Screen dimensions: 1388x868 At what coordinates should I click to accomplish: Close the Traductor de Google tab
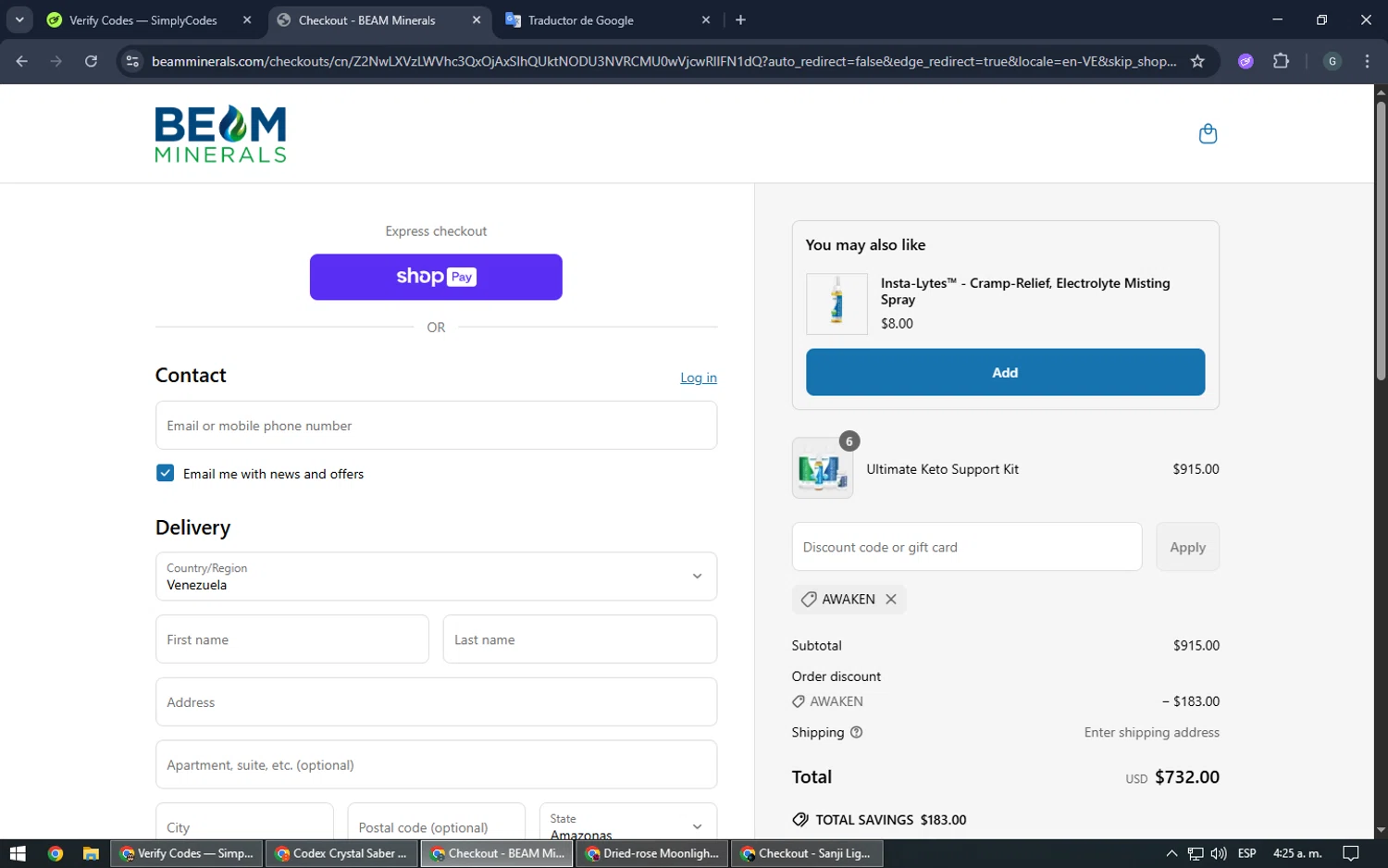[706, 19]
